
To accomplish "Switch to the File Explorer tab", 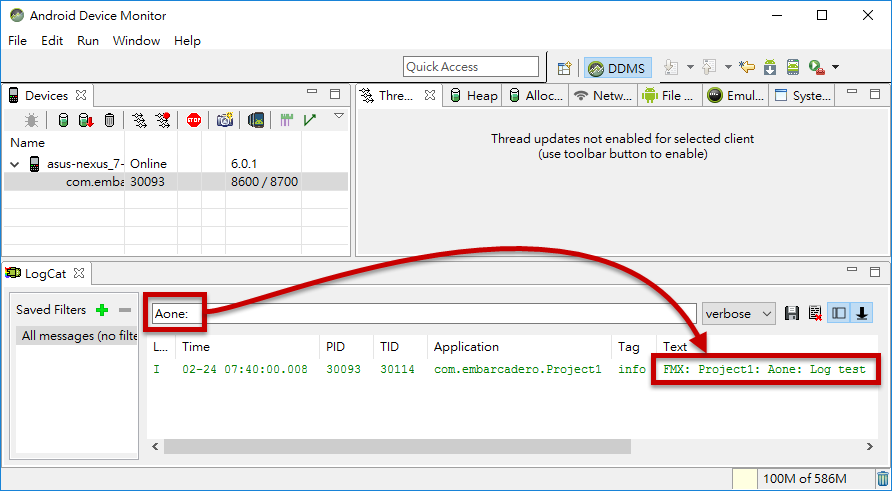I will pyautogui.click(x=670, y=96).
